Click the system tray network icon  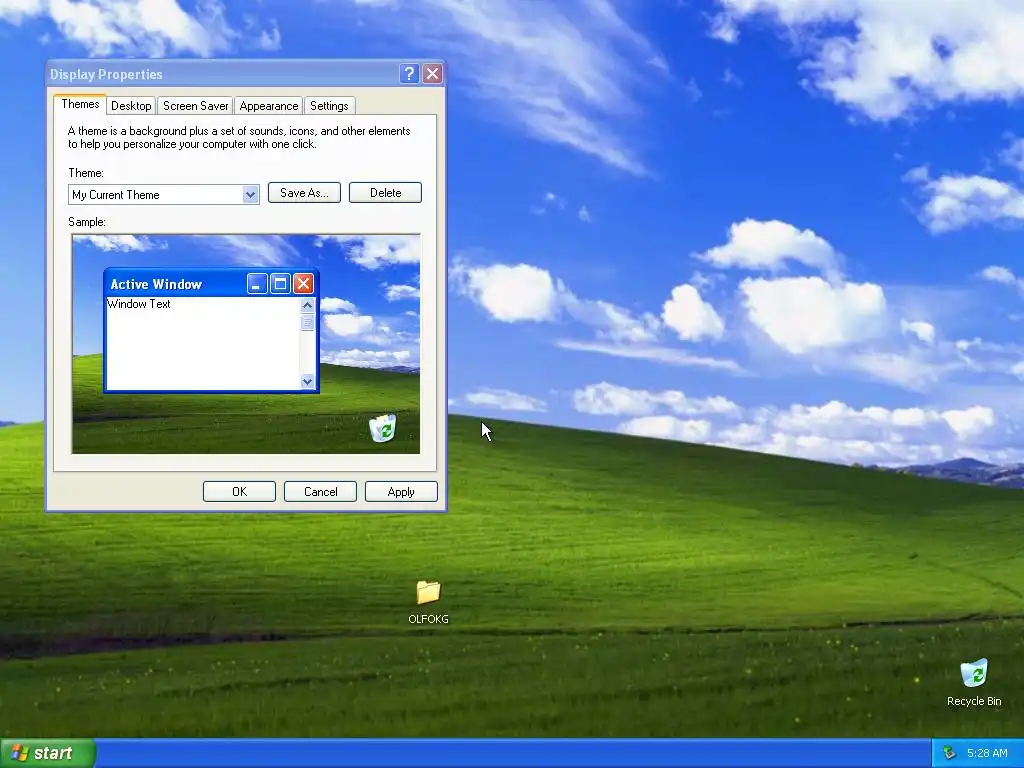coord(950,753)
